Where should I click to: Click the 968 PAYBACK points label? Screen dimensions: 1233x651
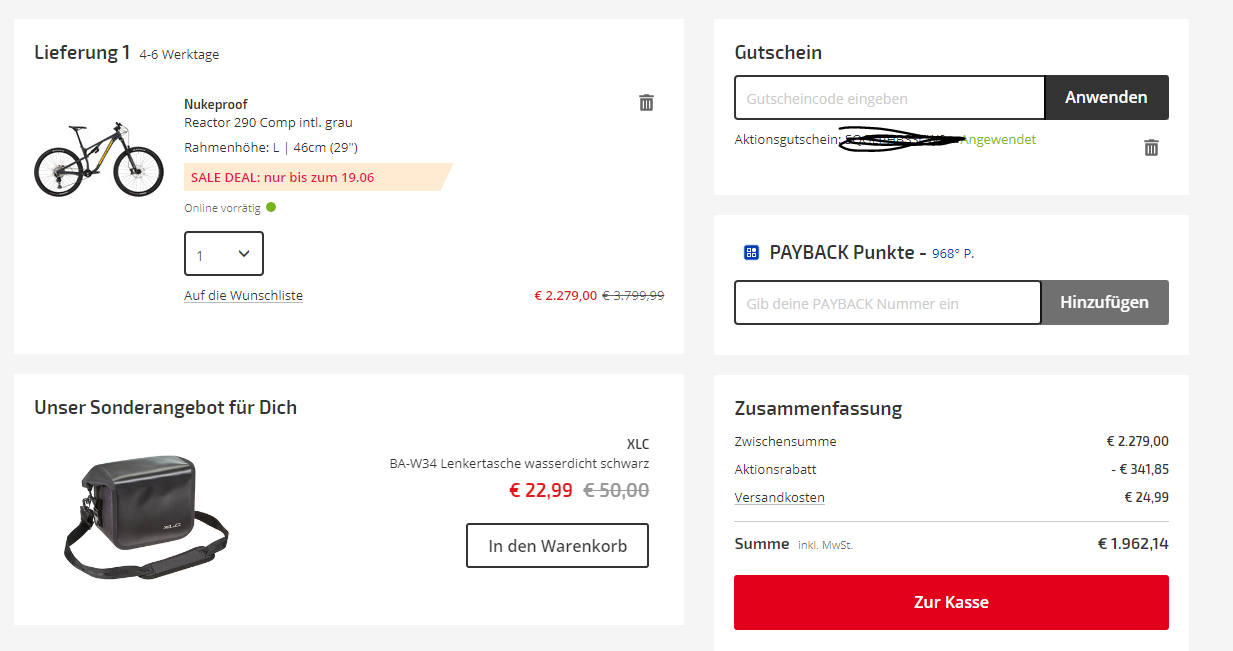(952, 254)
